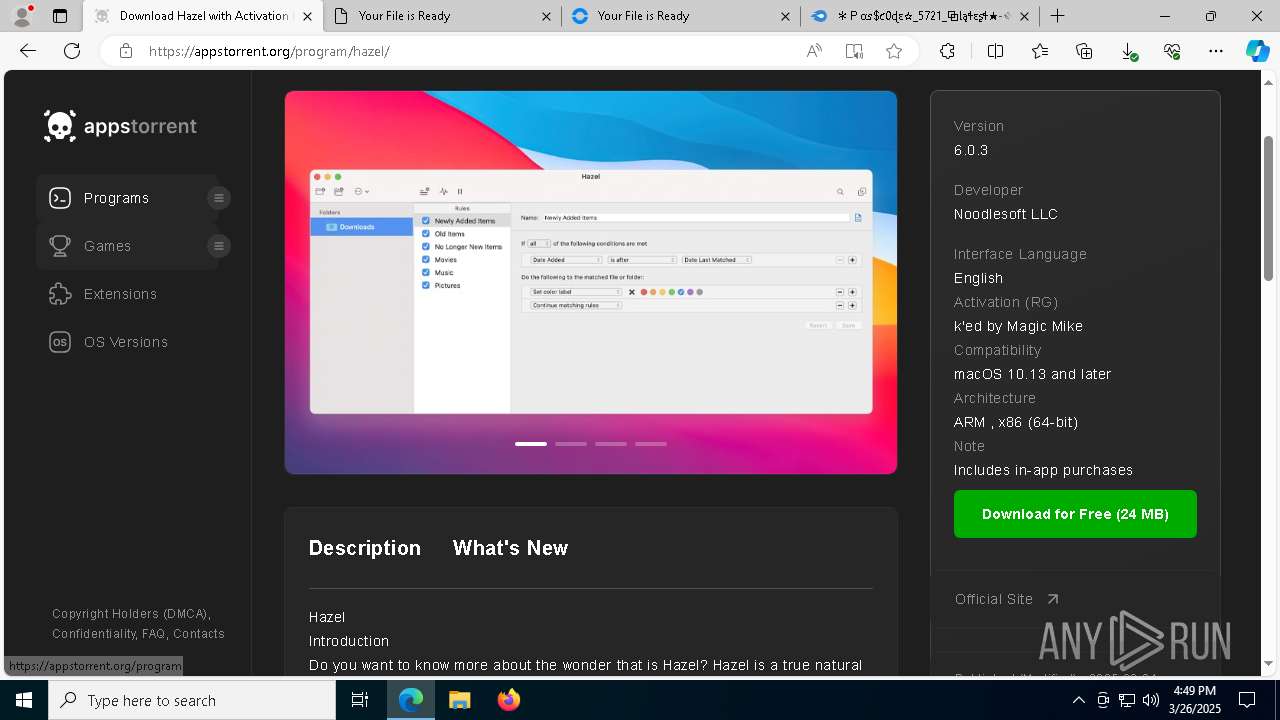This screenshot has height=720, width=1280.
Task: Switch to first Your File is Ready tab
Action: (x=442, y=16)
